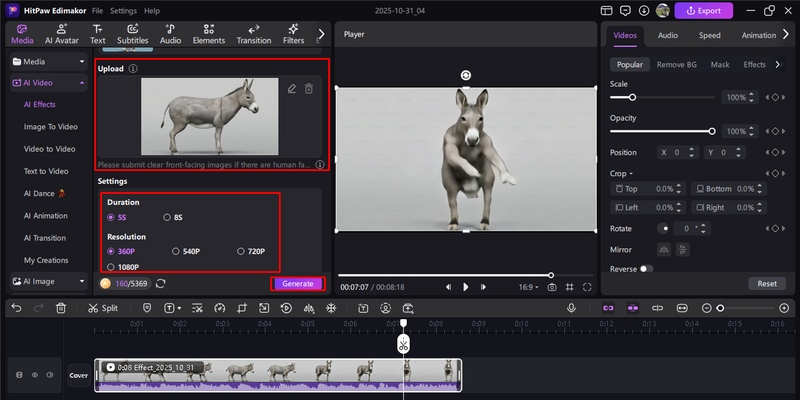The height and width of the screenshot is (400, 800).
Task: Collapse the AI Video section
Action: (x=80, y=83)
